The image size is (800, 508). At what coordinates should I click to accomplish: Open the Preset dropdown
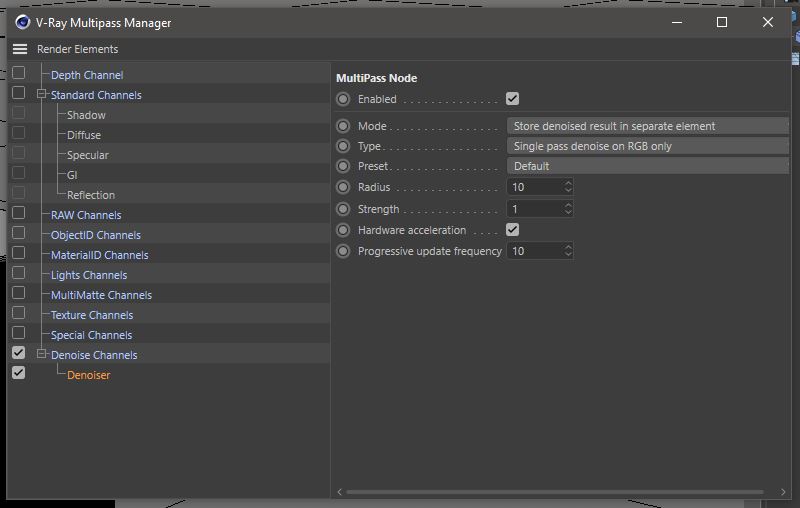point(648,166)
